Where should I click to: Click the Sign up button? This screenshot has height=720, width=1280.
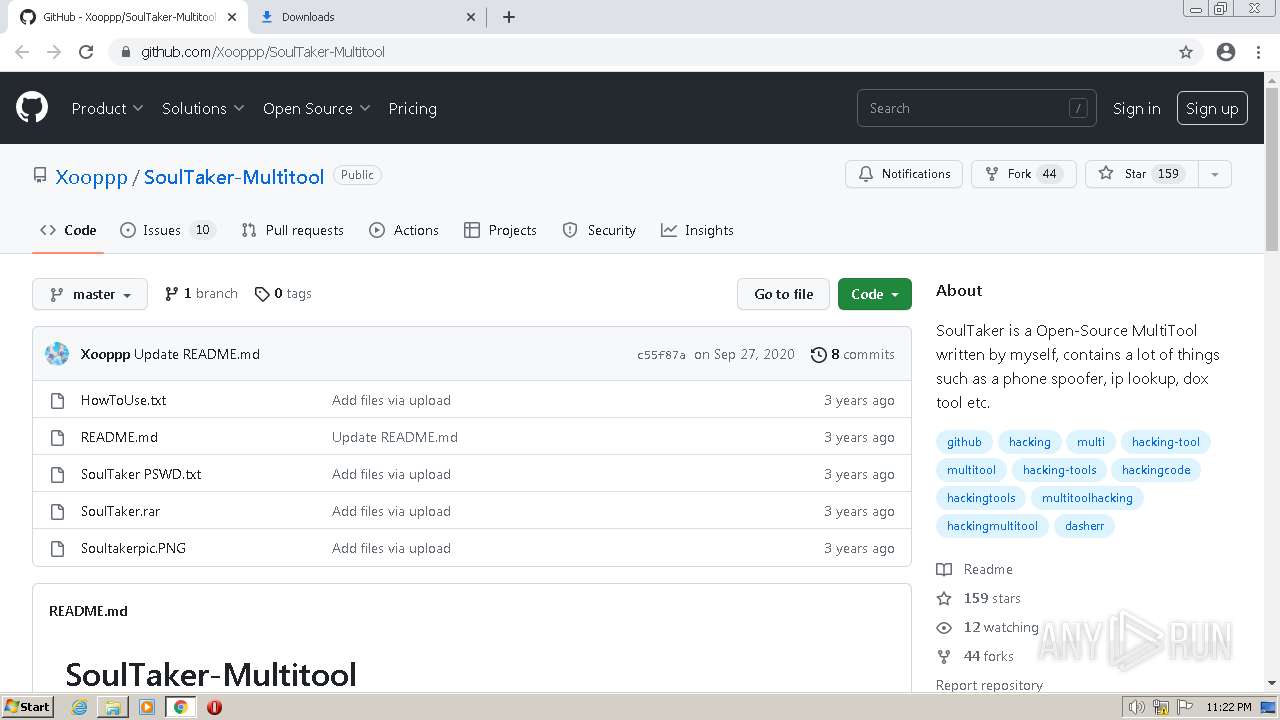[1212, 108]
